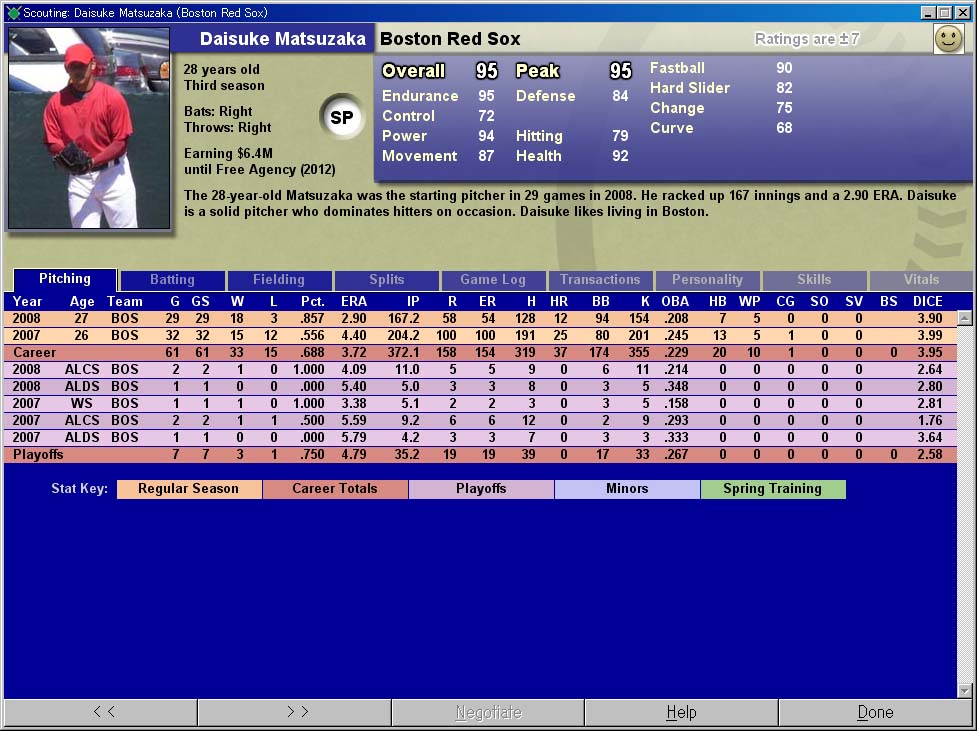The width and height of the screenshot is (977, 731).
Task: View the Transactions tab
Action: coord(600,280)
